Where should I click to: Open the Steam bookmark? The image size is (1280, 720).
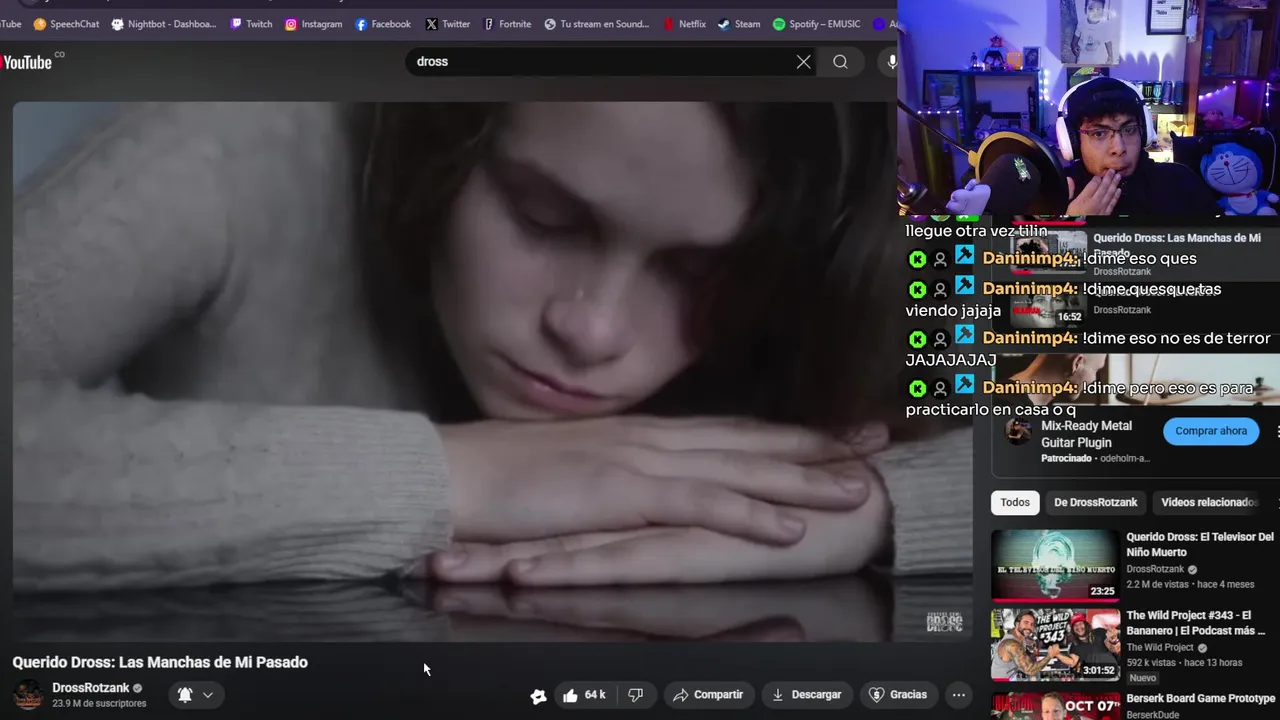tap(739, 24)
